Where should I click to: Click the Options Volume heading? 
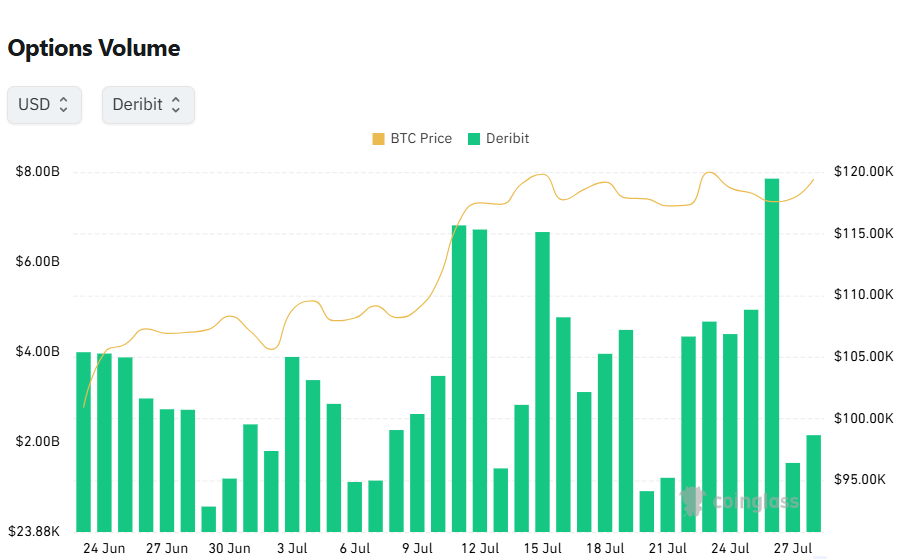(x=94, y=48)
